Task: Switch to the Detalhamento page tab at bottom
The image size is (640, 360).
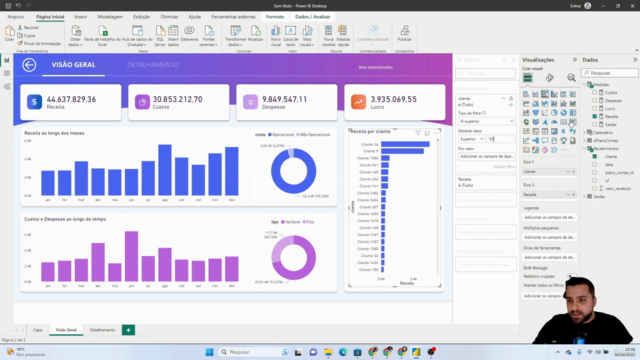Action: [x=102, y=330]
